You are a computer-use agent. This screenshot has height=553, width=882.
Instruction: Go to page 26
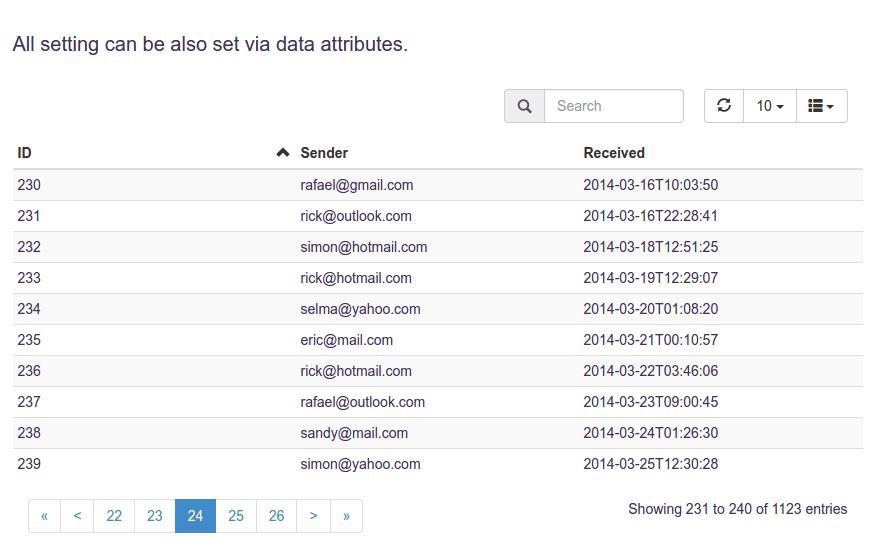(x=276, y=516)
